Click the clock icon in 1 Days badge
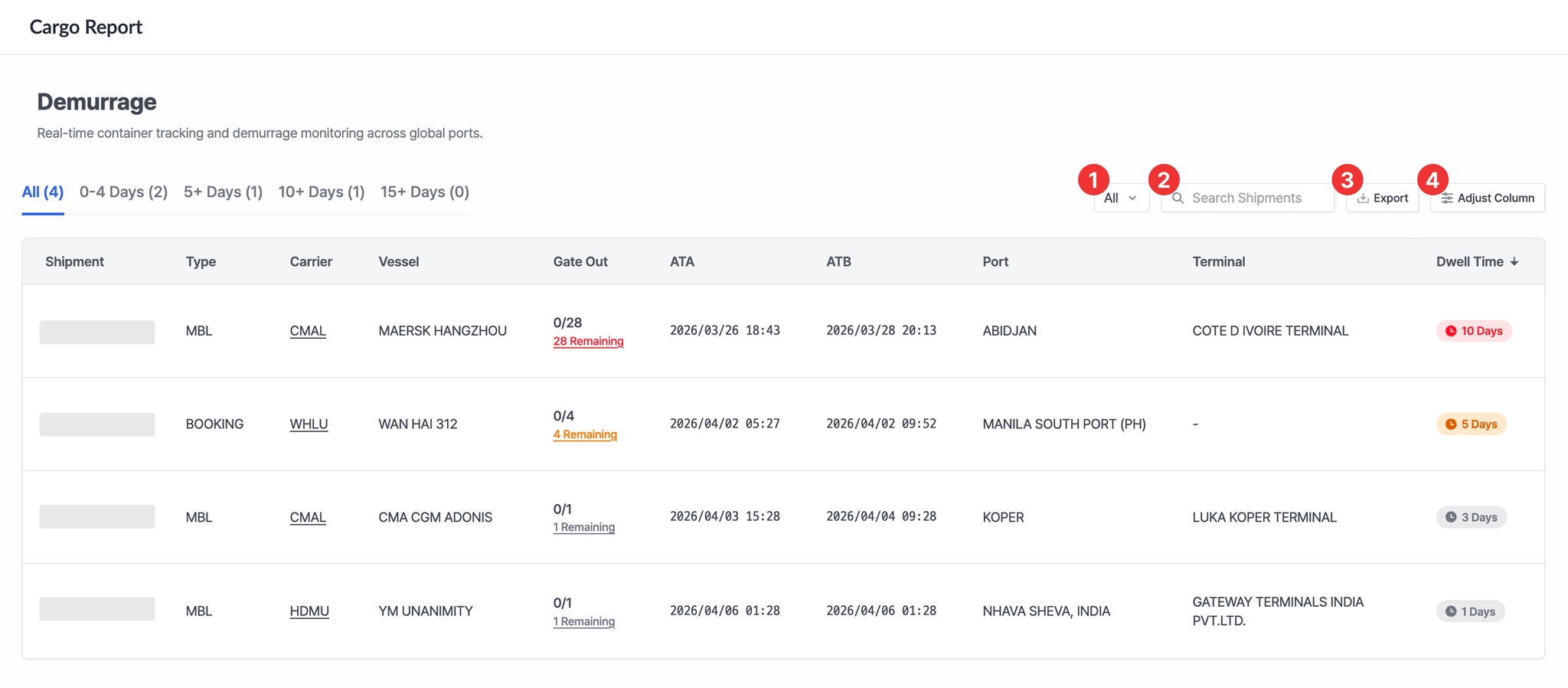 pyautogui.click(x=1451, y=611)
